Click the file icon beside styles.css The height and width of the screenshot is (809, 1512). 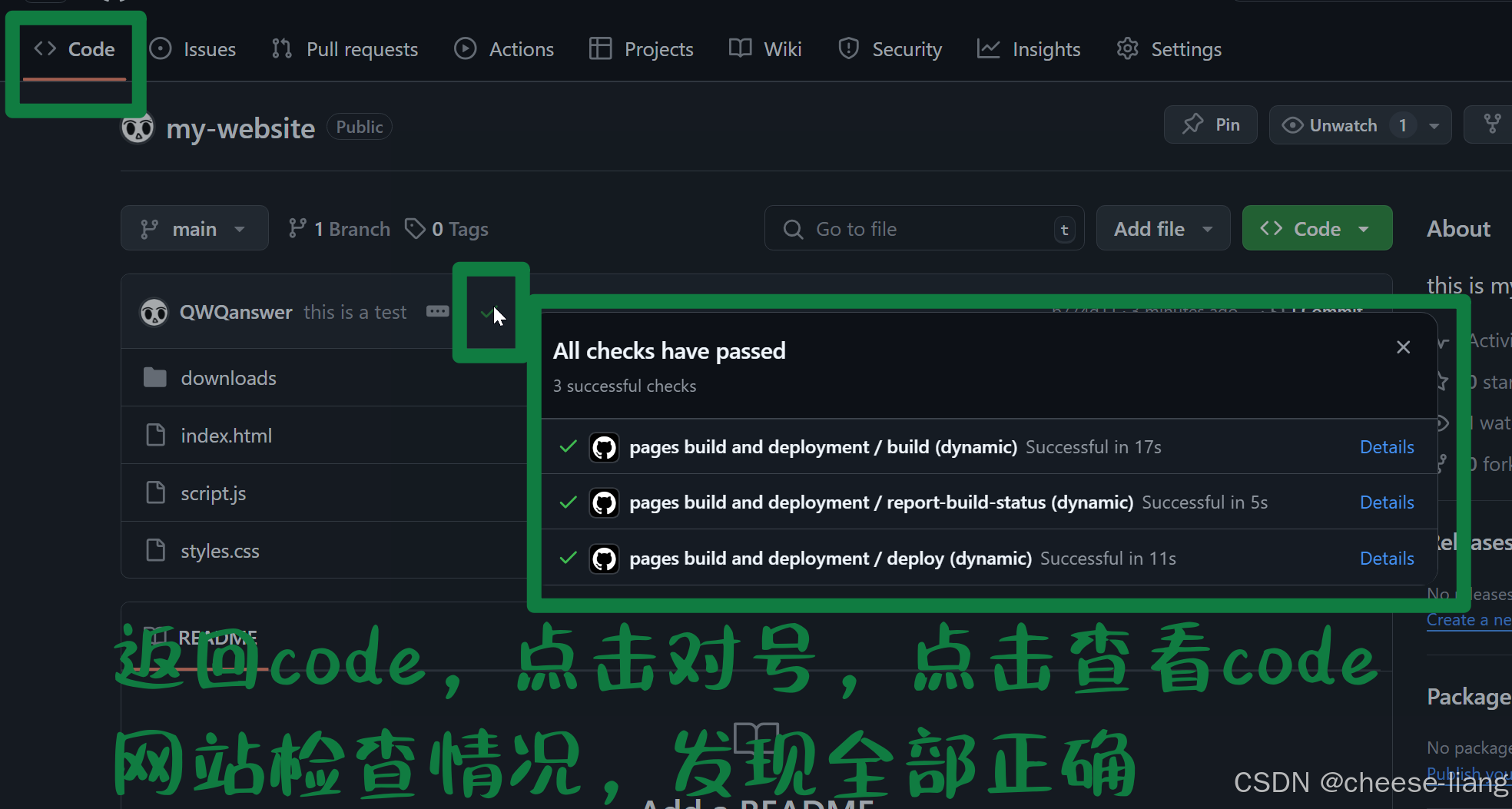pyautogui.click(x=155, y=550)
